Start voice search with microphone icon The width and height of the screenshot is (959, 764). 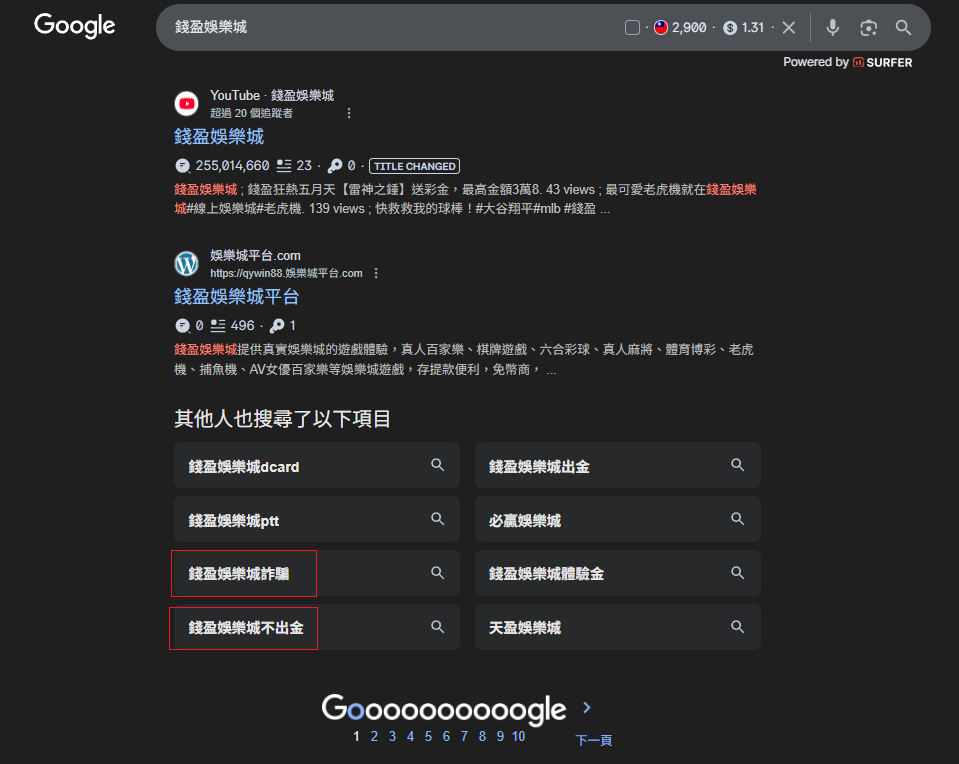(x=832, y=28)
